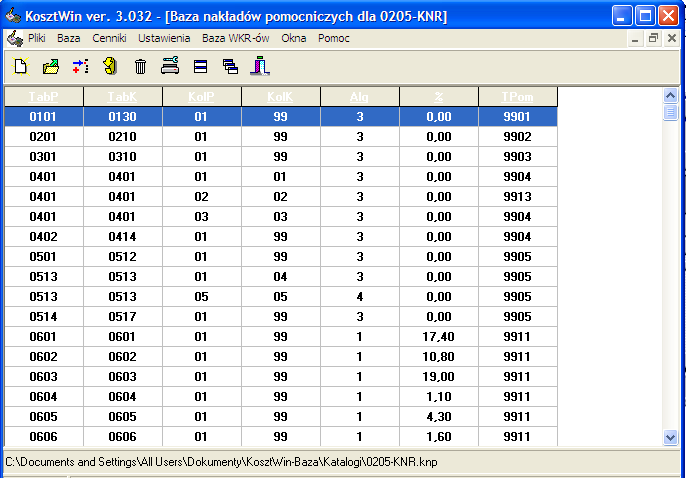Open the Baza WKR-ów menu

point(236,38)
